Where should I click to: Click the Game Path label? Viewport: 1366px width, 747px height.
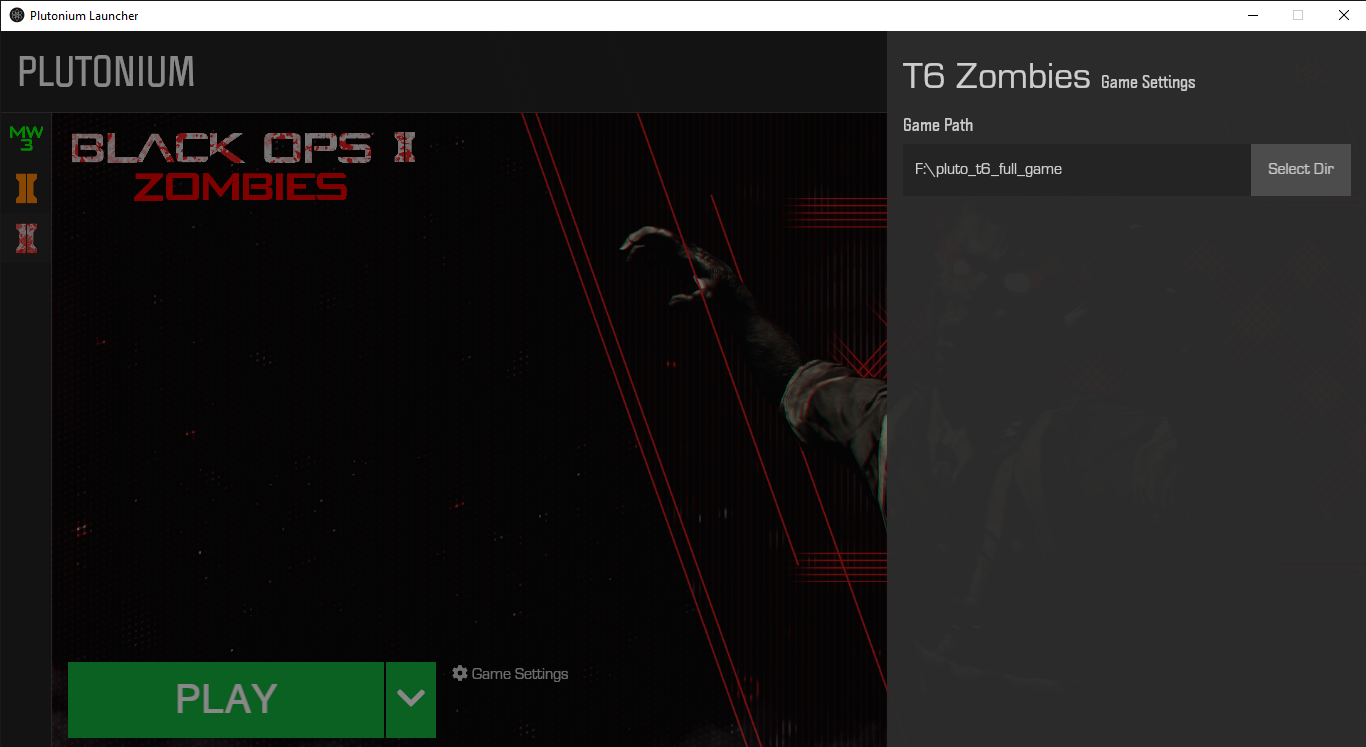[938, 125]
